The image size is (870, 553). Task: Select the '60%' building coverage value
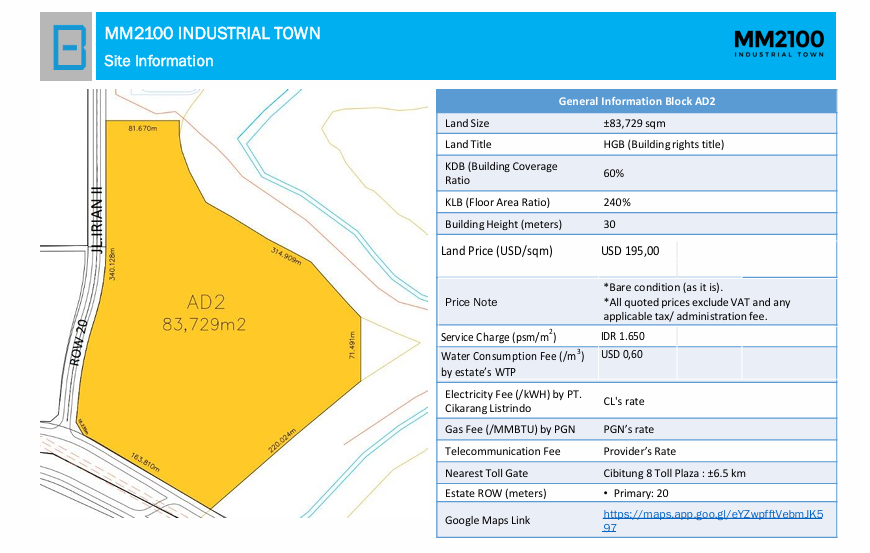614,173
